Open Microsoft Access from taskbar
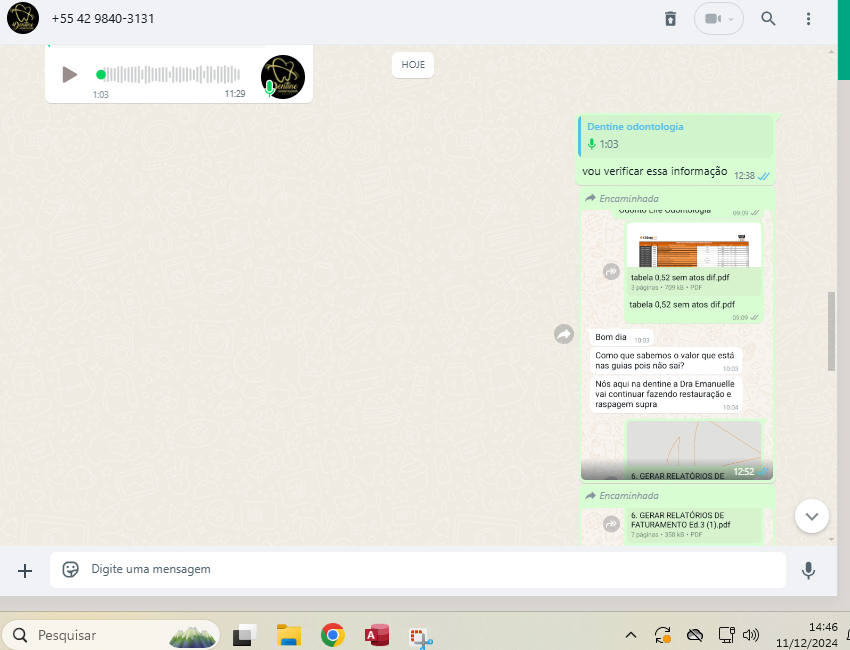The height and width of the screenshot is (650, 850). 377,635
